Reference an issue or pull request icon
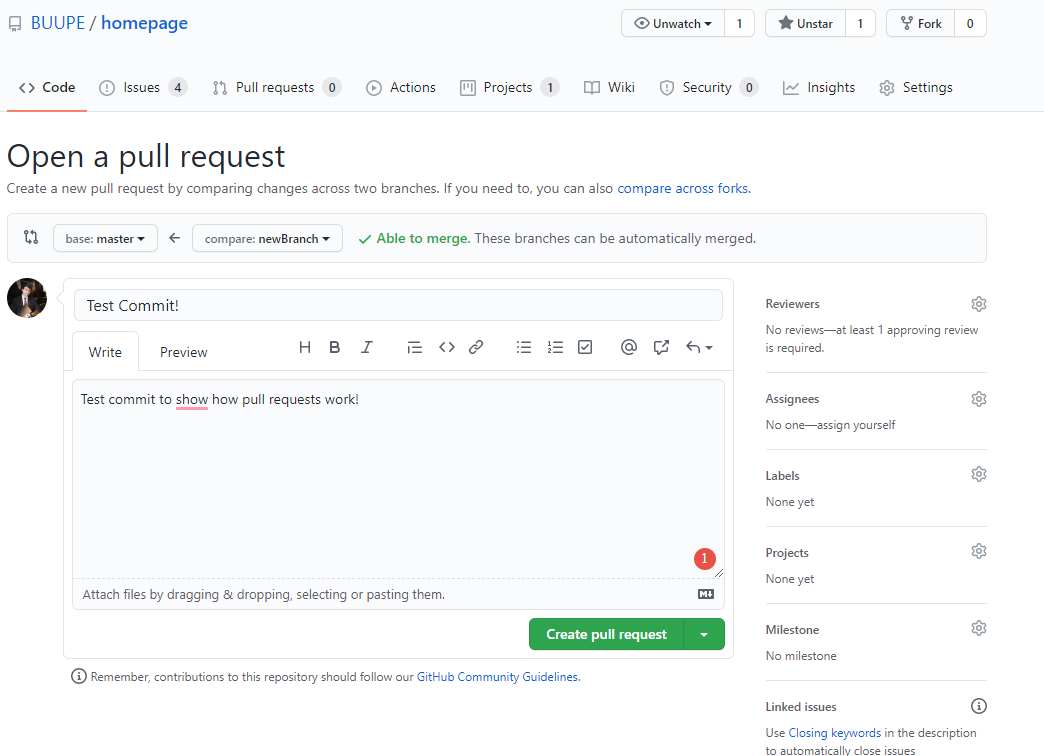 [661, 347]
